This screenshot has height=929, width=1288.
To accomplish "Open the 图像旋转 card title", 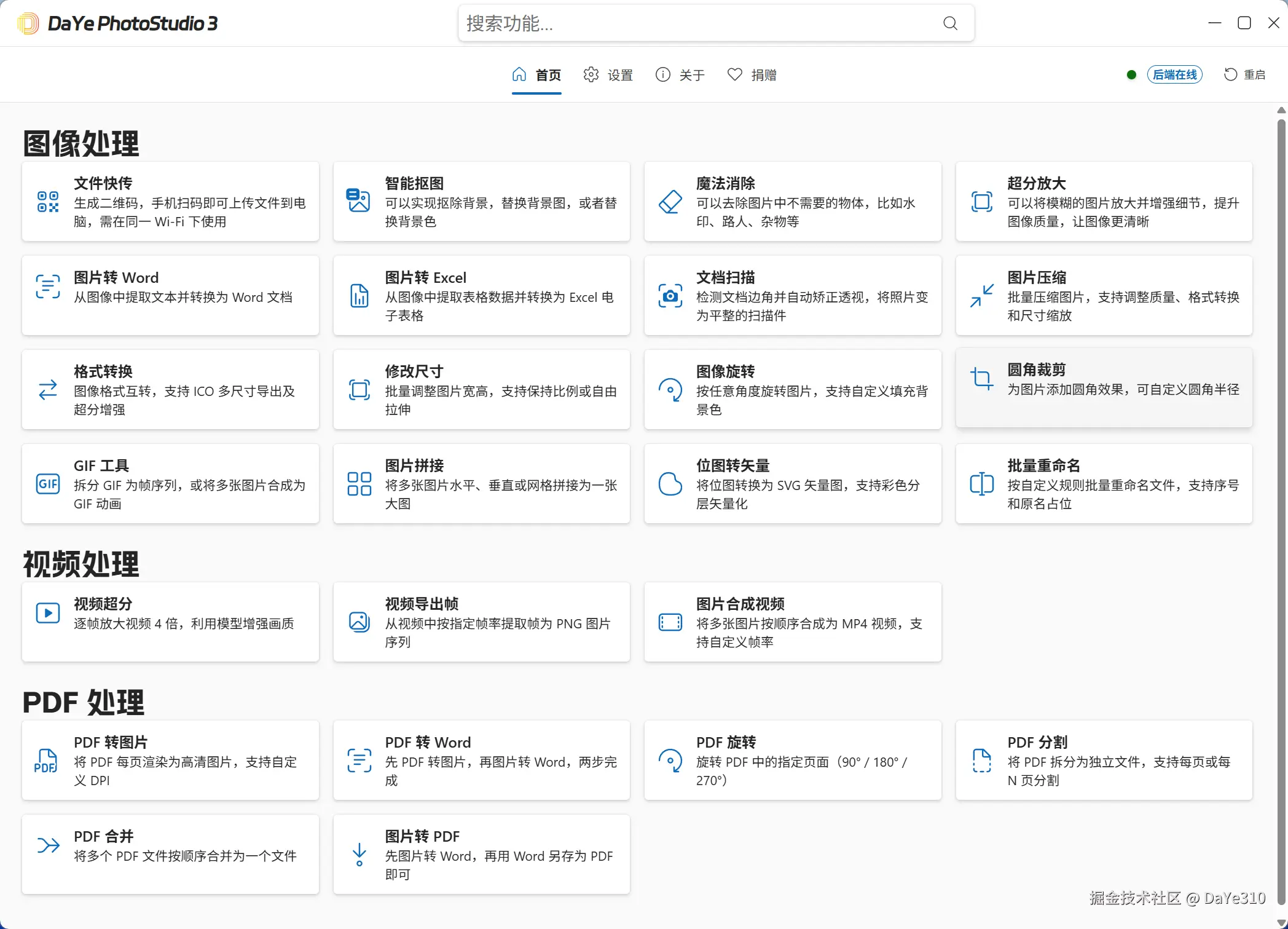I will click(x=726, y=371).
